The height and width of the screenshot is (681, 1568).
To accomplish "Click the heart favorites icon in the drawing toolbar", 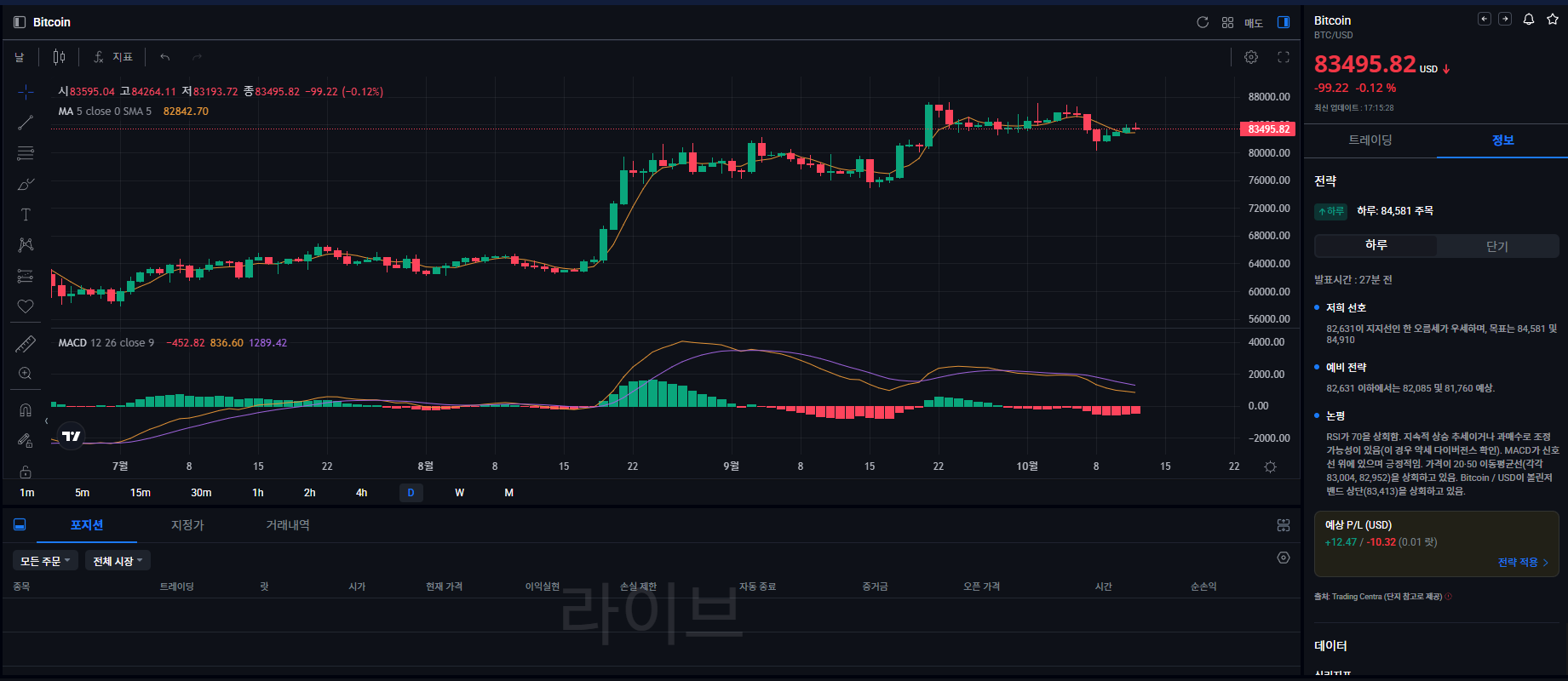I will click(x=26, y=306).
